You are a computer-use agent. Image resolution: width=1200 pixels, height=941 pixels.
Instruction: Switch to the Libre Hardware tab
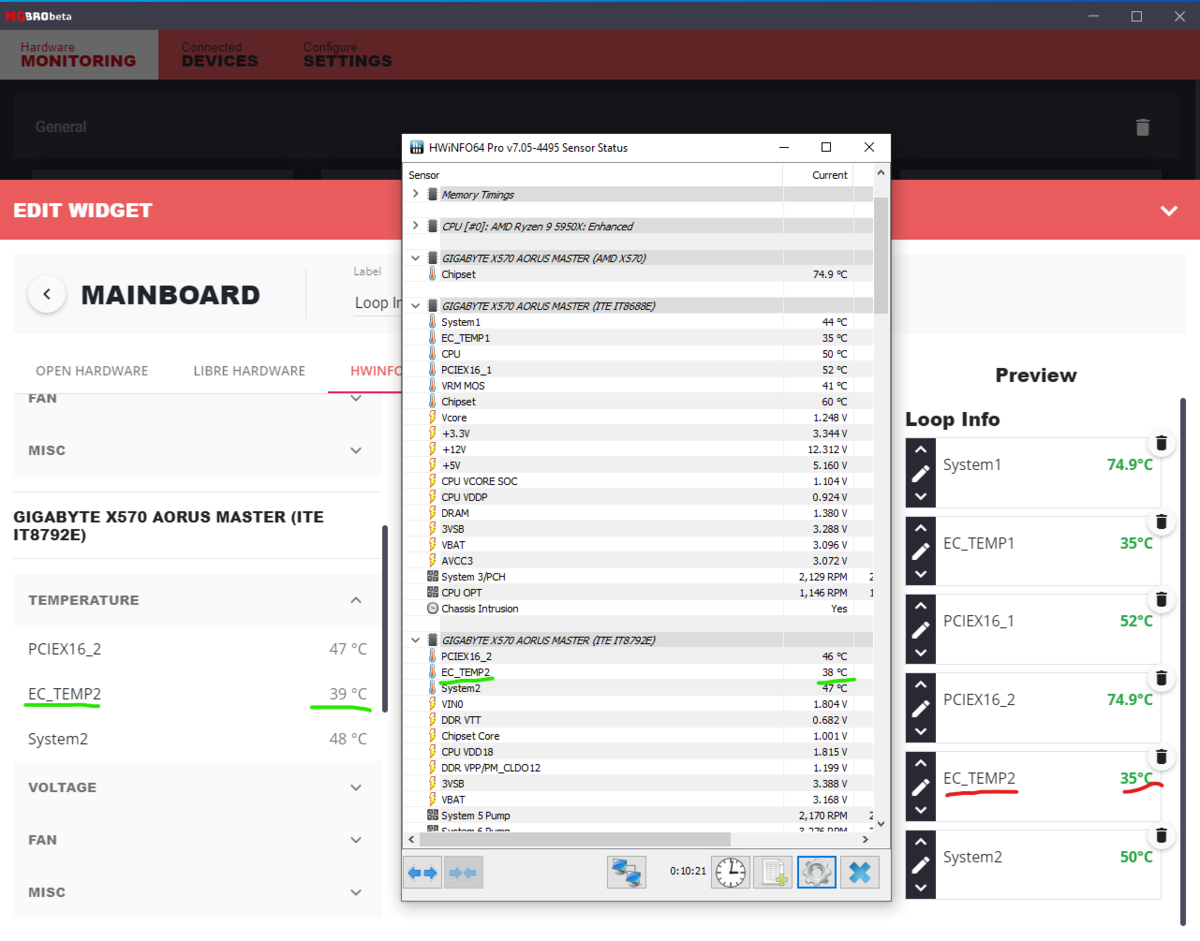[249, 371]
